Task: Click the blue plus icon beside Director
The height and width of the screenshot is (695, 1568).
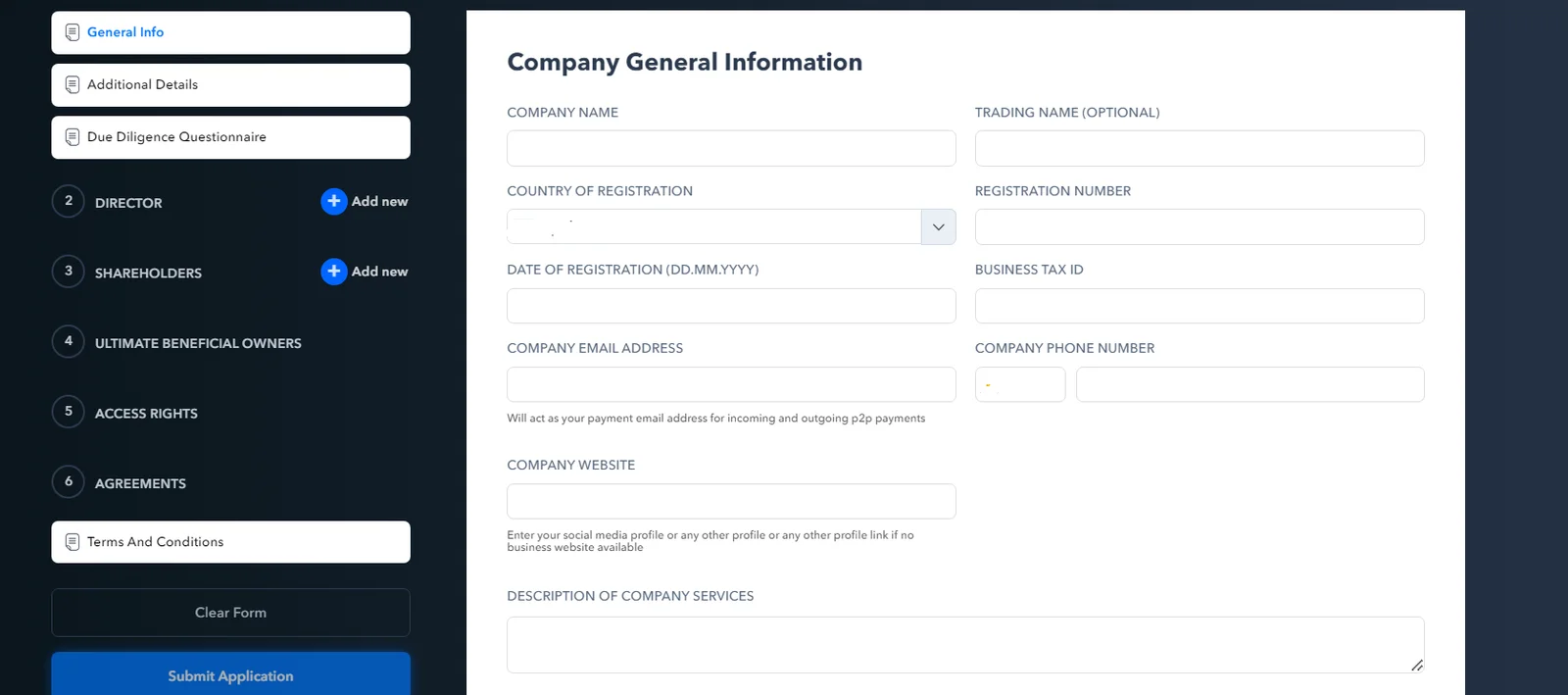Action: click(334, 201)
